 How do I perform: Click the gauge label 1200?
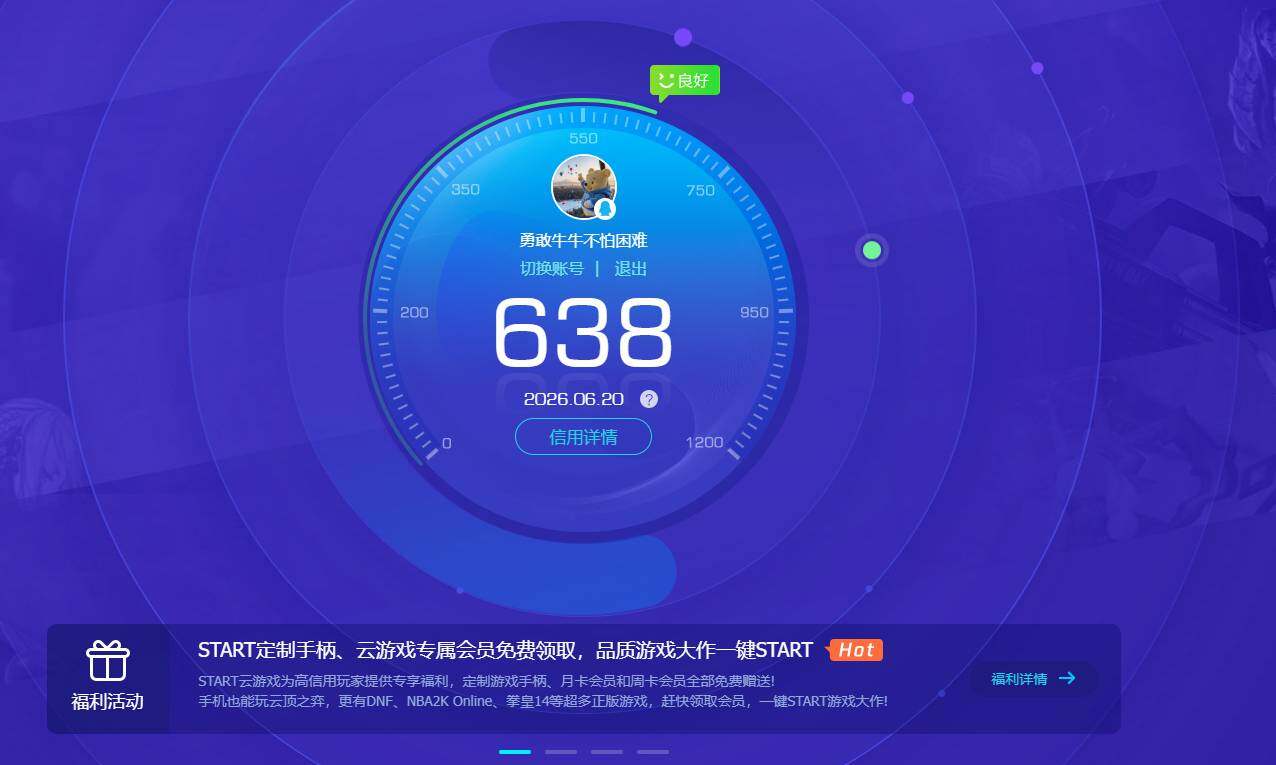click(705, 442)
